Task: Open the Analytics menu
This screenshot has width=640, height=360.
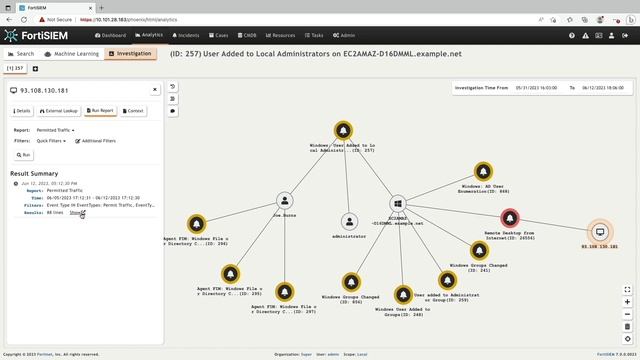Action: click(149, 35)
